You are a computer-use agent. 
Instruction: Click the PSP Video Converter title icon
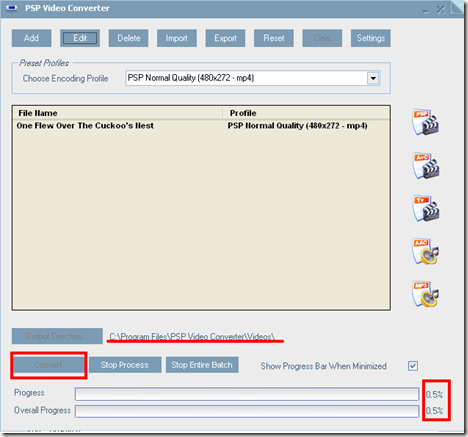tap(12, 8)
